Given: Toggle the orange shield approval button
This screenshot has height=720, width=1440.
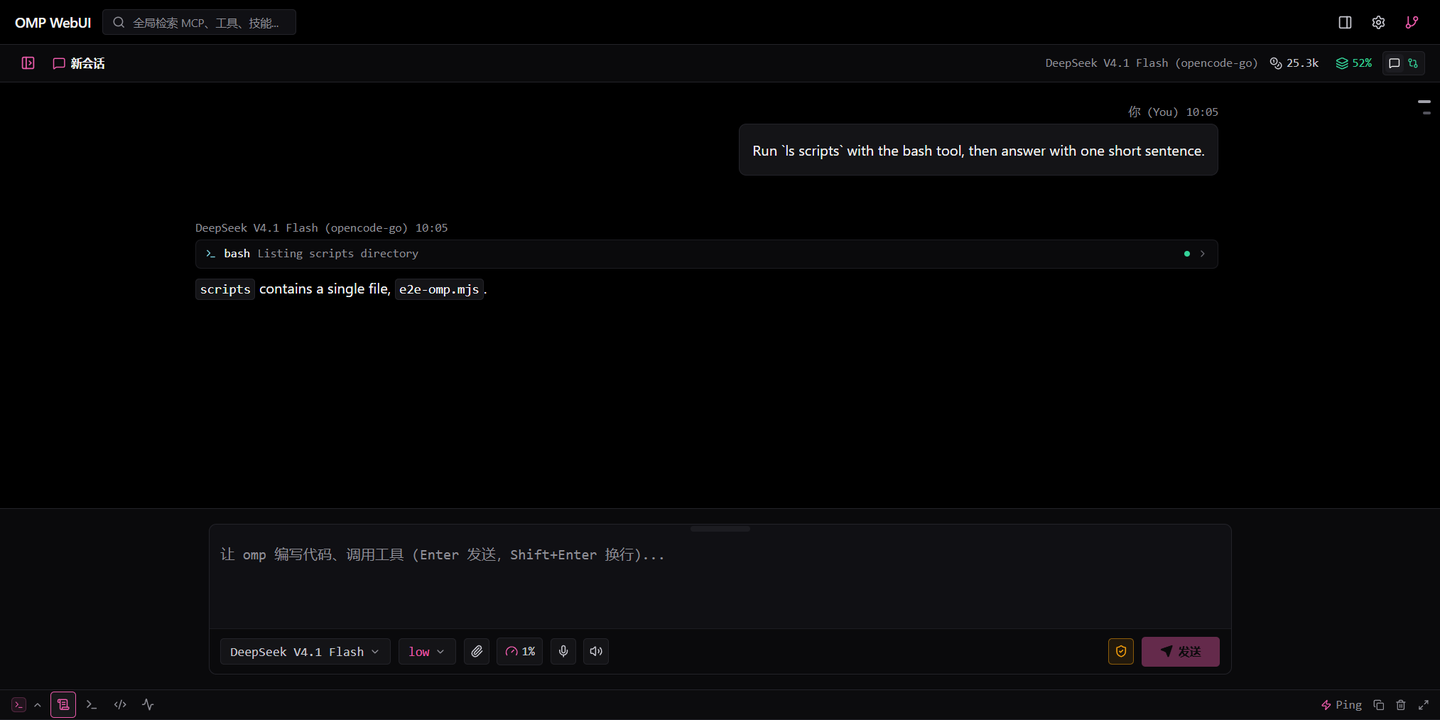Looking at the screenshot, I should pyautogui.click(x=1121, y=652).
